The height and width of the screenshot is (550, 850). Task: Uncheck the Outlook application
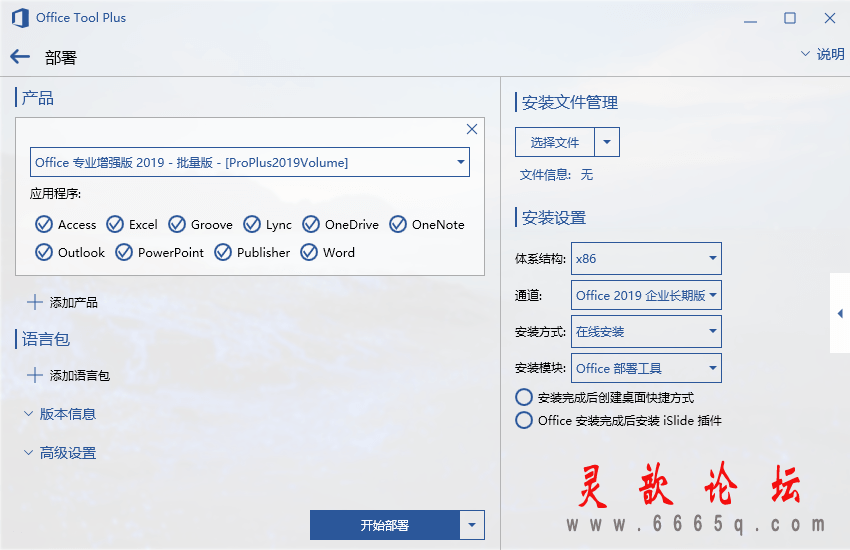44,253
